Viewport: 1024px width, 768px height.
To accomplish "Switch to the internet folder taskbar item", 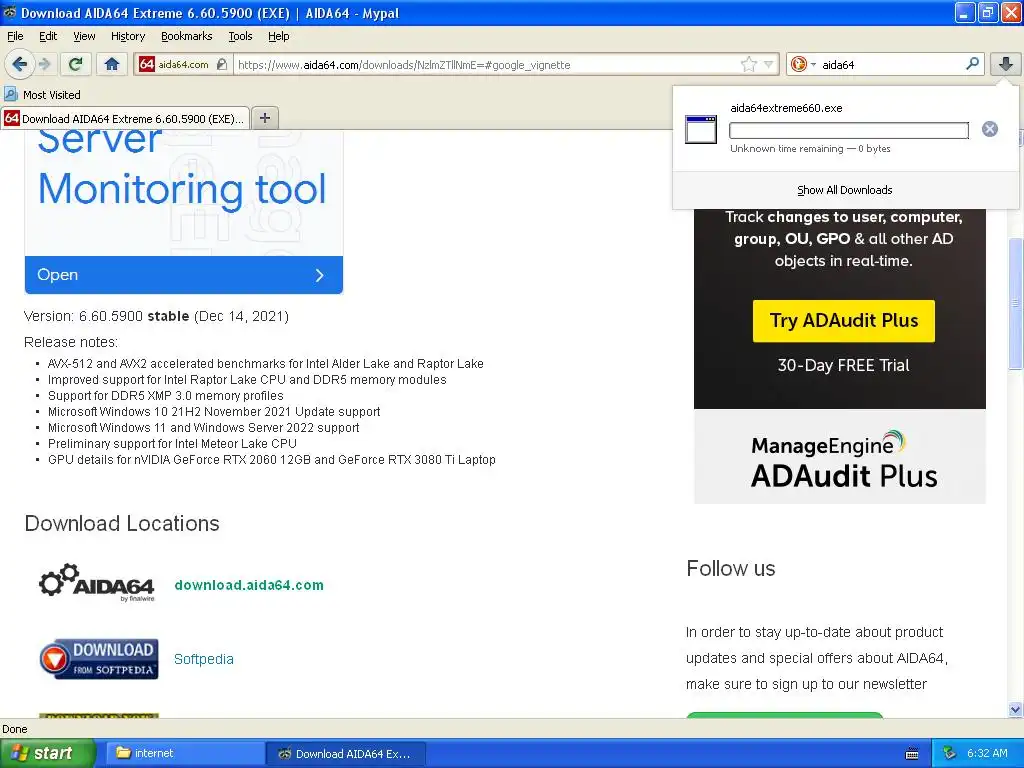I will [184, 753].
